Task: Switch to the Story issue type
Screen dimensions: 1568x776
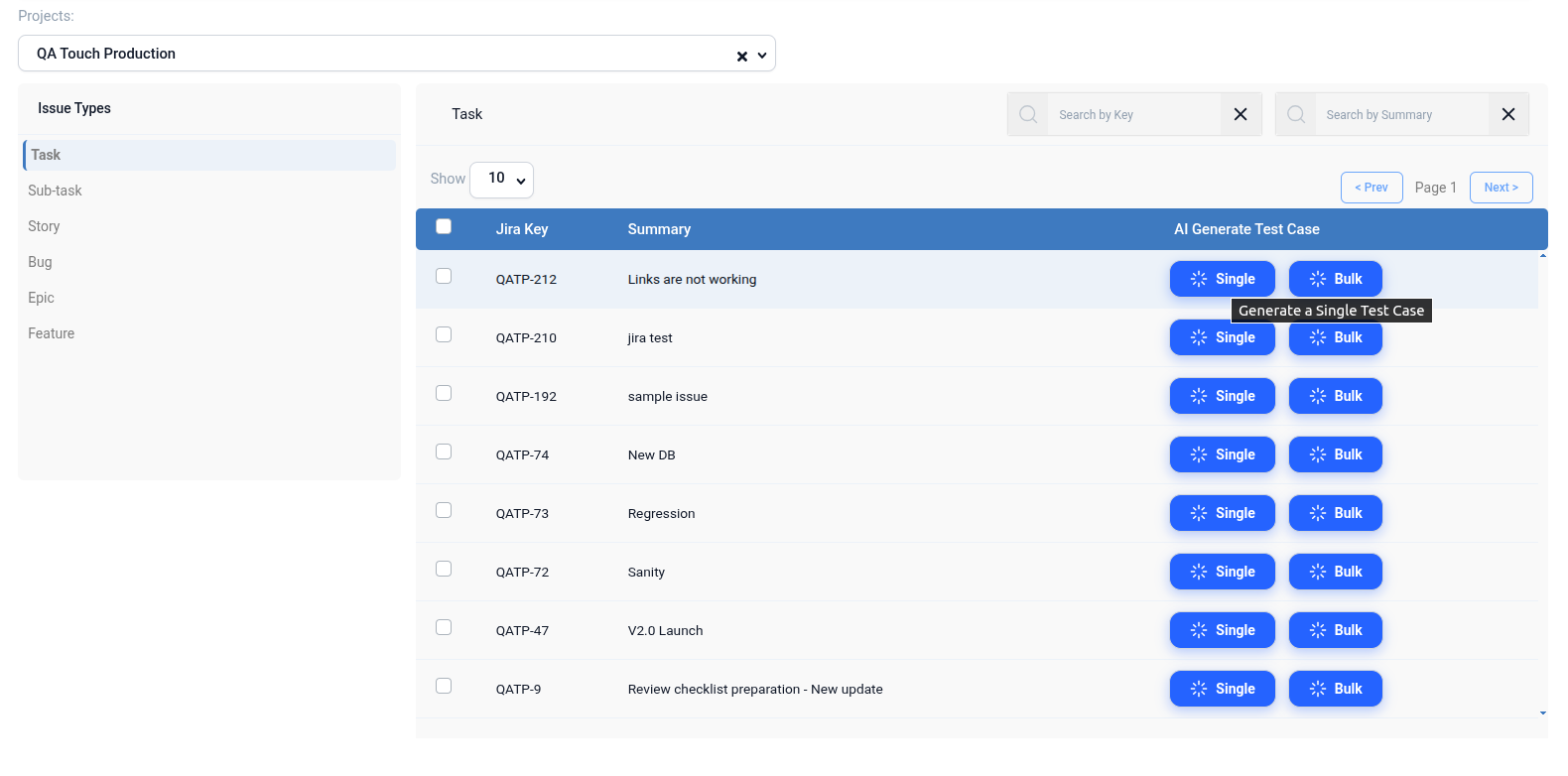Action: tap(44, 226)
